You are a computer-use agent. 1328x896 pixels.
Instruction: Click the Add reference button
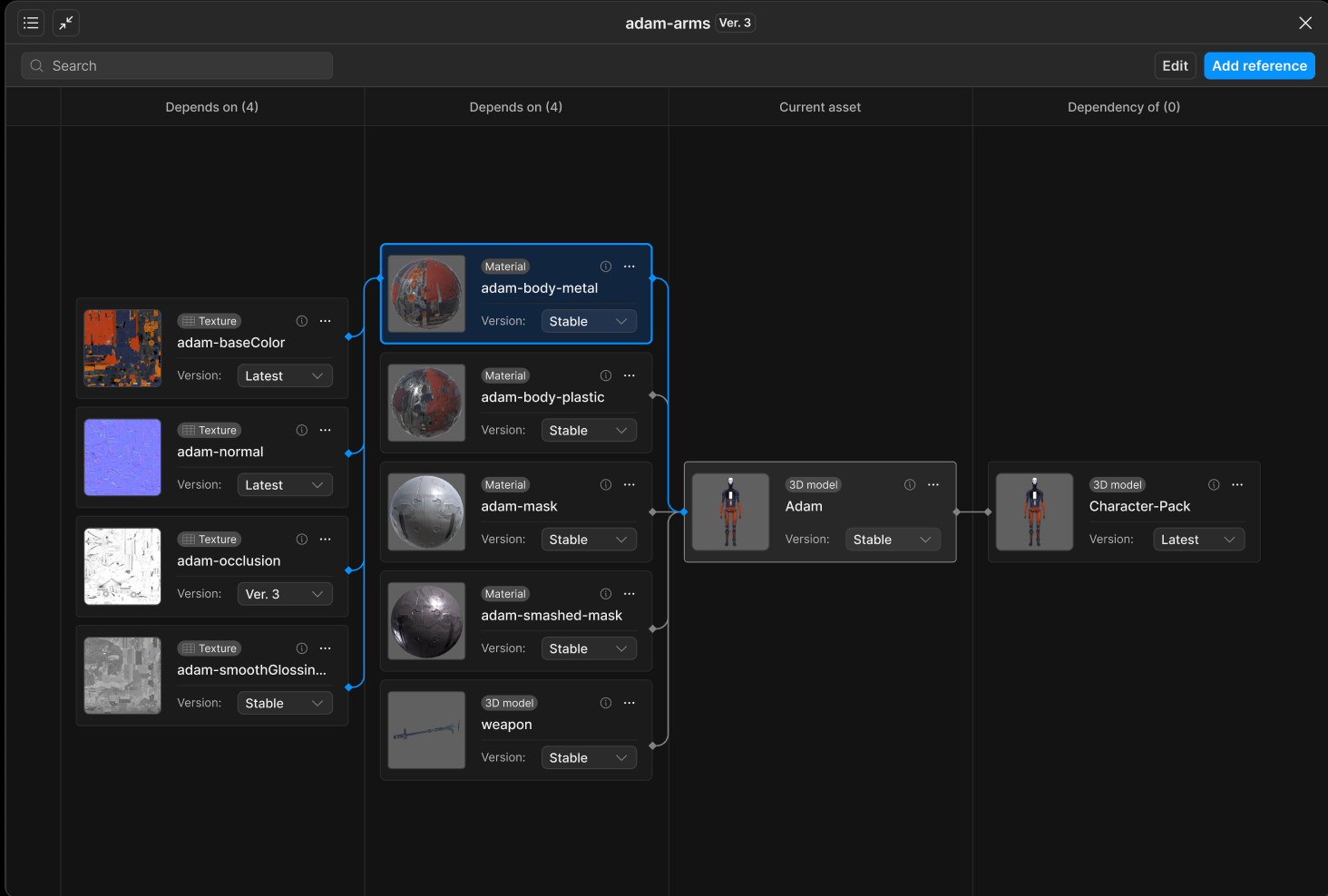point(1259,65)
